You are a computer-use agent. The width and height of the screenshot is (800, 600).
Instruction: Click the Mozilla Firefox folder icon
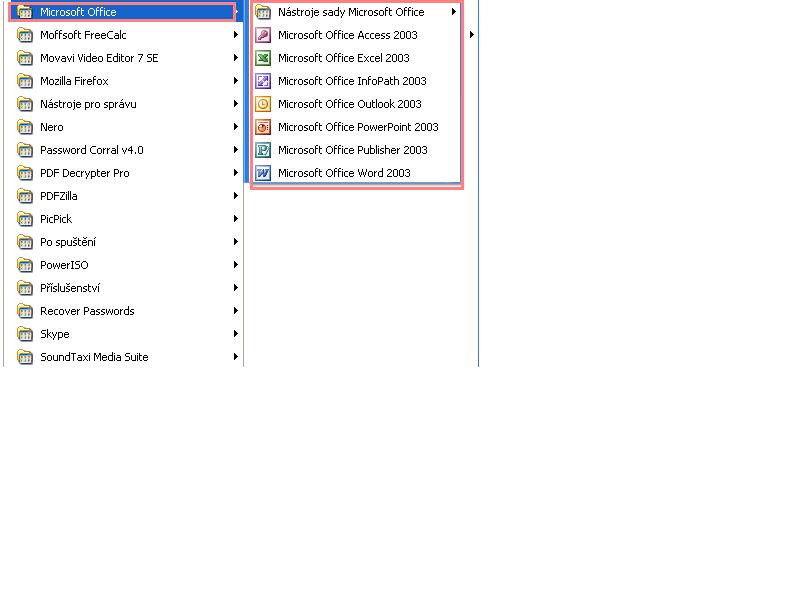(x=24, y=81)
